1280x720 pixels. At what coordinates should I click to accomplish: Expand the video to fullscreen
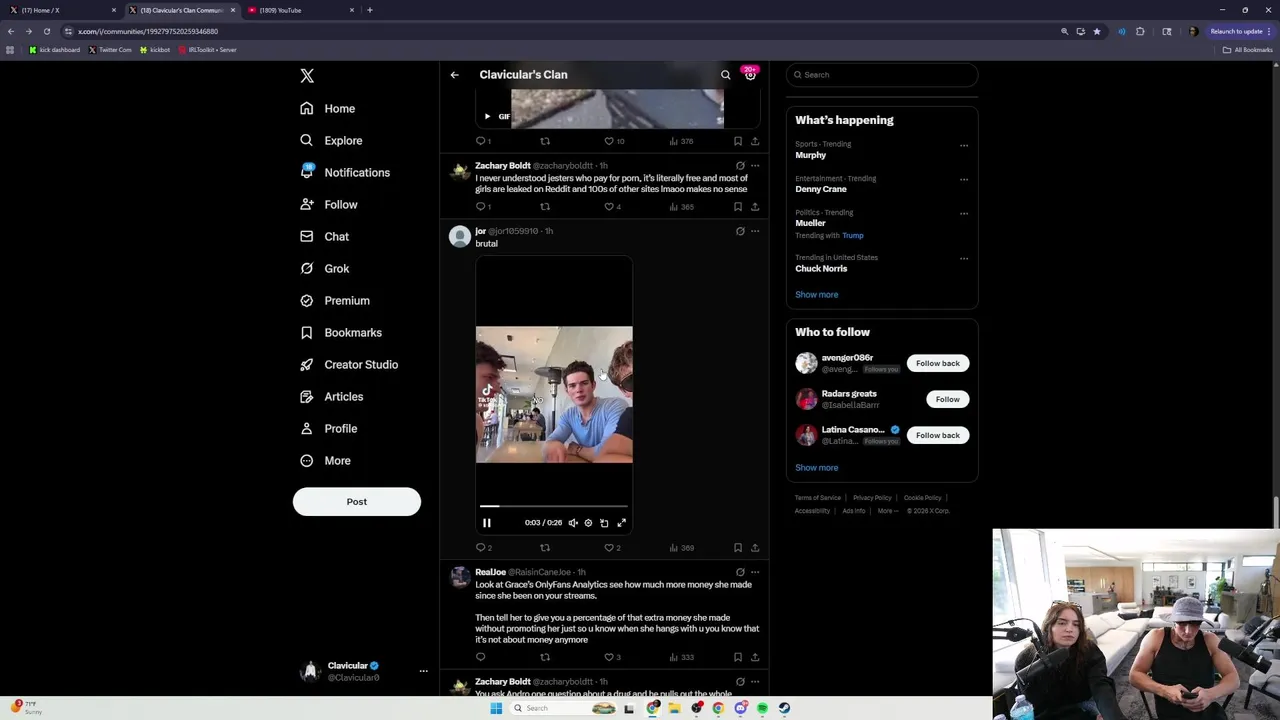pos(621,523)
